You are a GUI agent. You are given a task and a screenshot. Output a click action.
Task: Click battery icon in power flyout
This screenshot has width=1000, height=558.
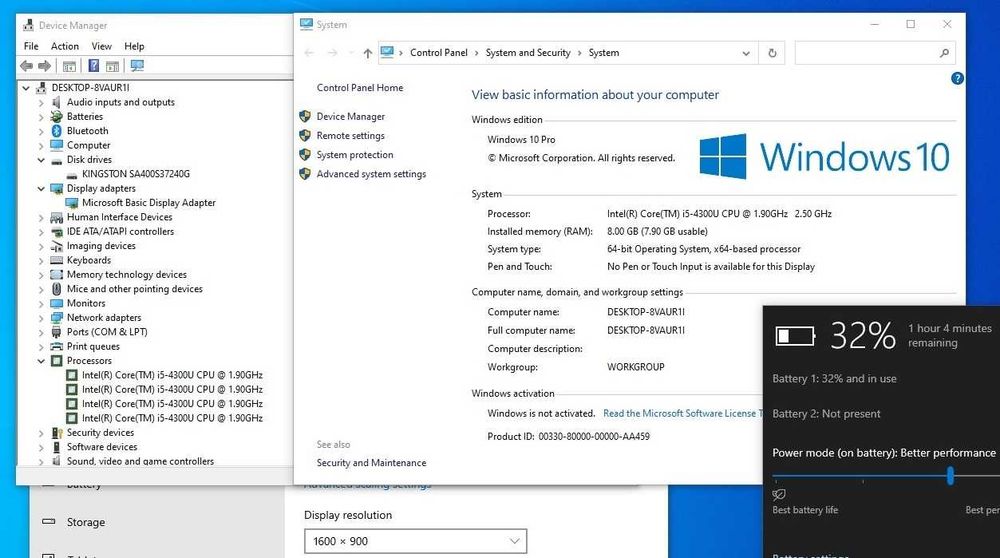pos(795,336)
